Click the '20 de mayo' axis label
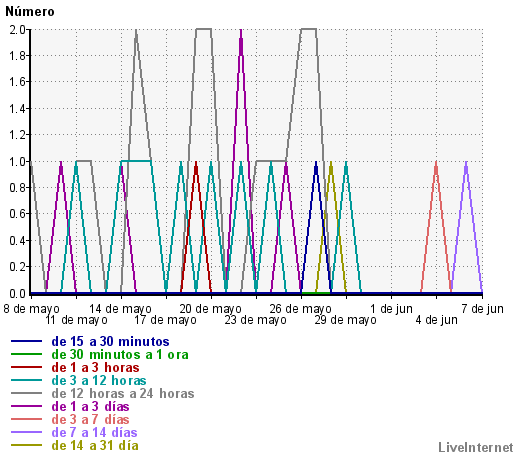 pos(211,309)
